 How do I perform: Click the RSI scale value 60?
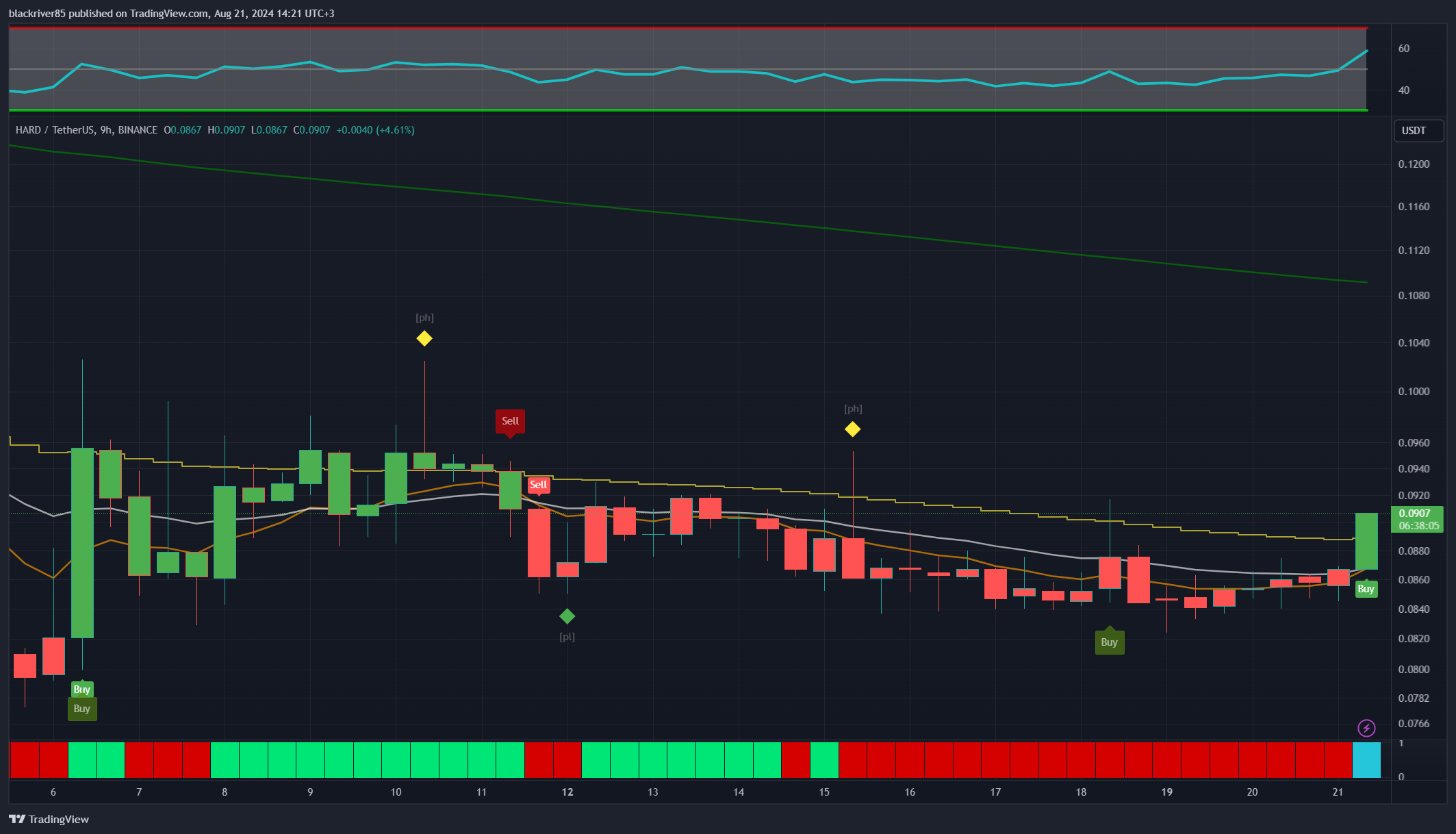[x=1404, y=49]
